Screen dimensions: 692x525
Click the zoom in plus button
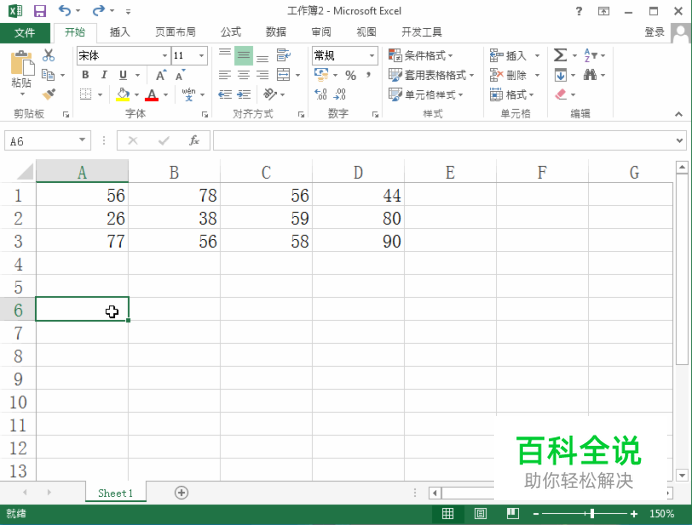point(634,514)
